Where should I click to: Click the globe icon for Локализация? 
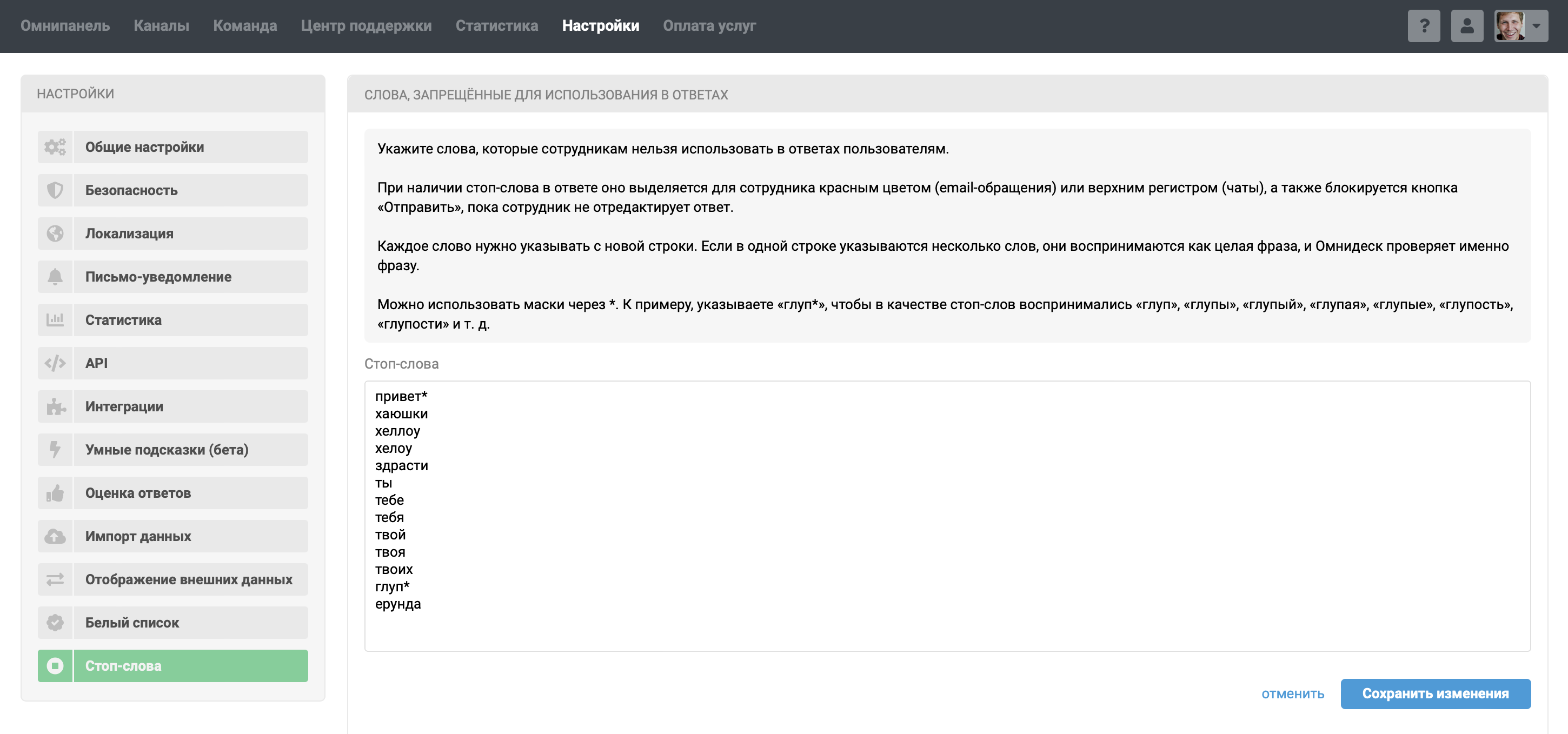pos(55,233)
